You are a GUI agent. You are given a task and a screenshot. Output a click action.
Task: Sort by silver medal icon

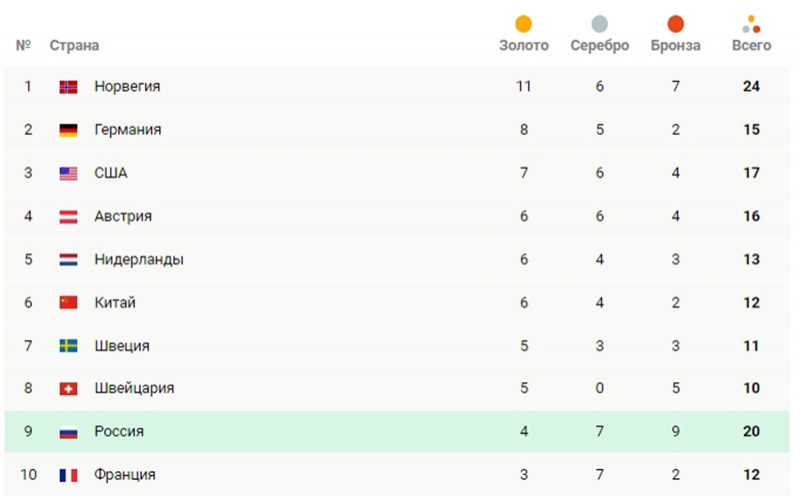[x=599, y=24]
